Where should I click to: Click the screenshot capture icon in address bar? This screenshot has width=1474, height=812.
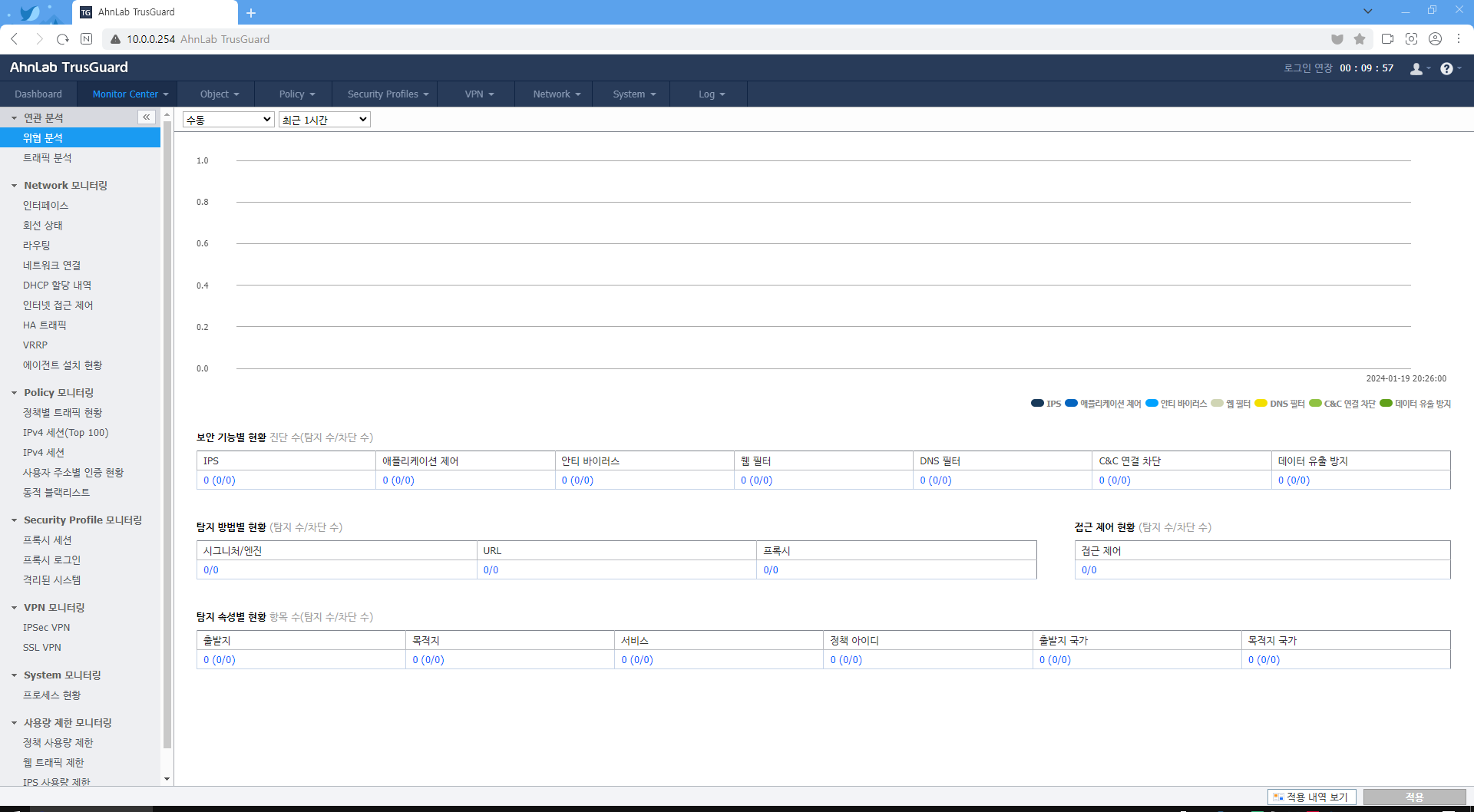point(1411,39)
